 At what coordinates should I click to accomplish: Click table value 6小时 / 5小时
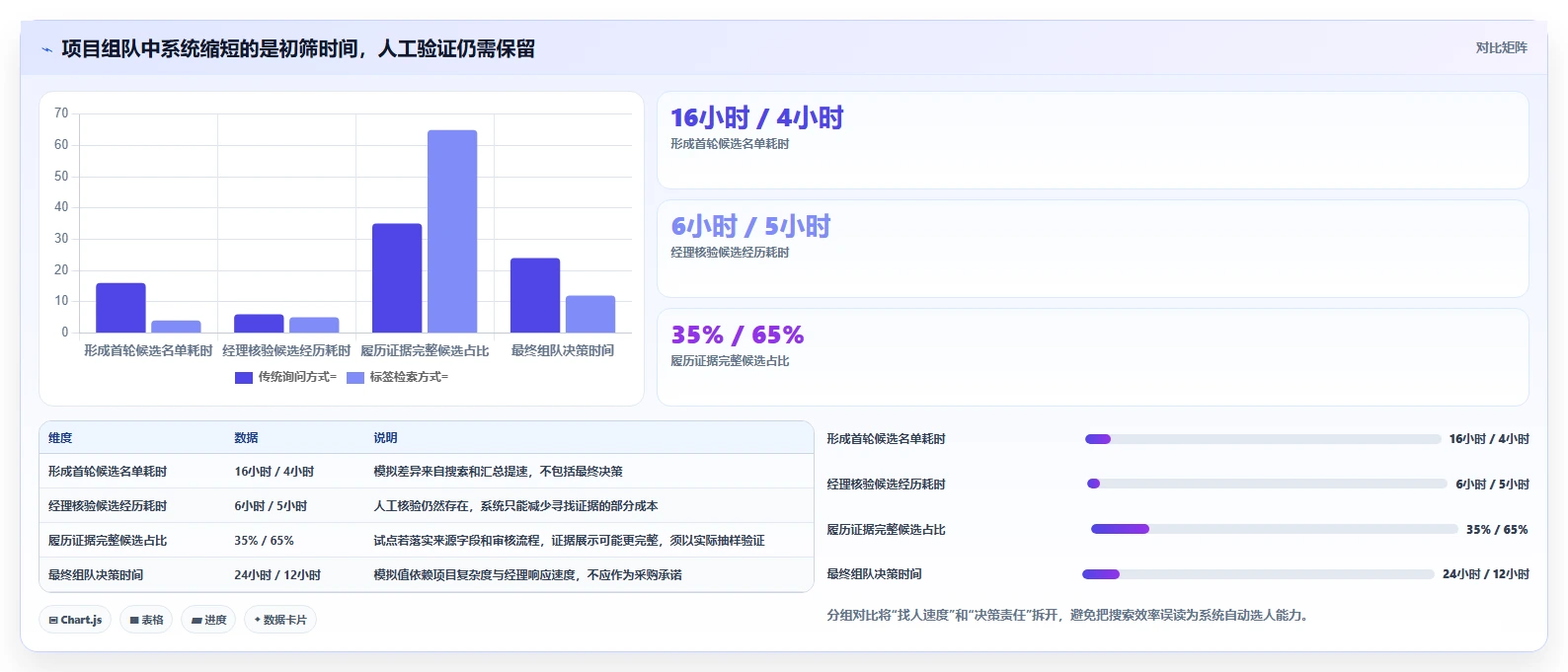(x=271, y=506)
